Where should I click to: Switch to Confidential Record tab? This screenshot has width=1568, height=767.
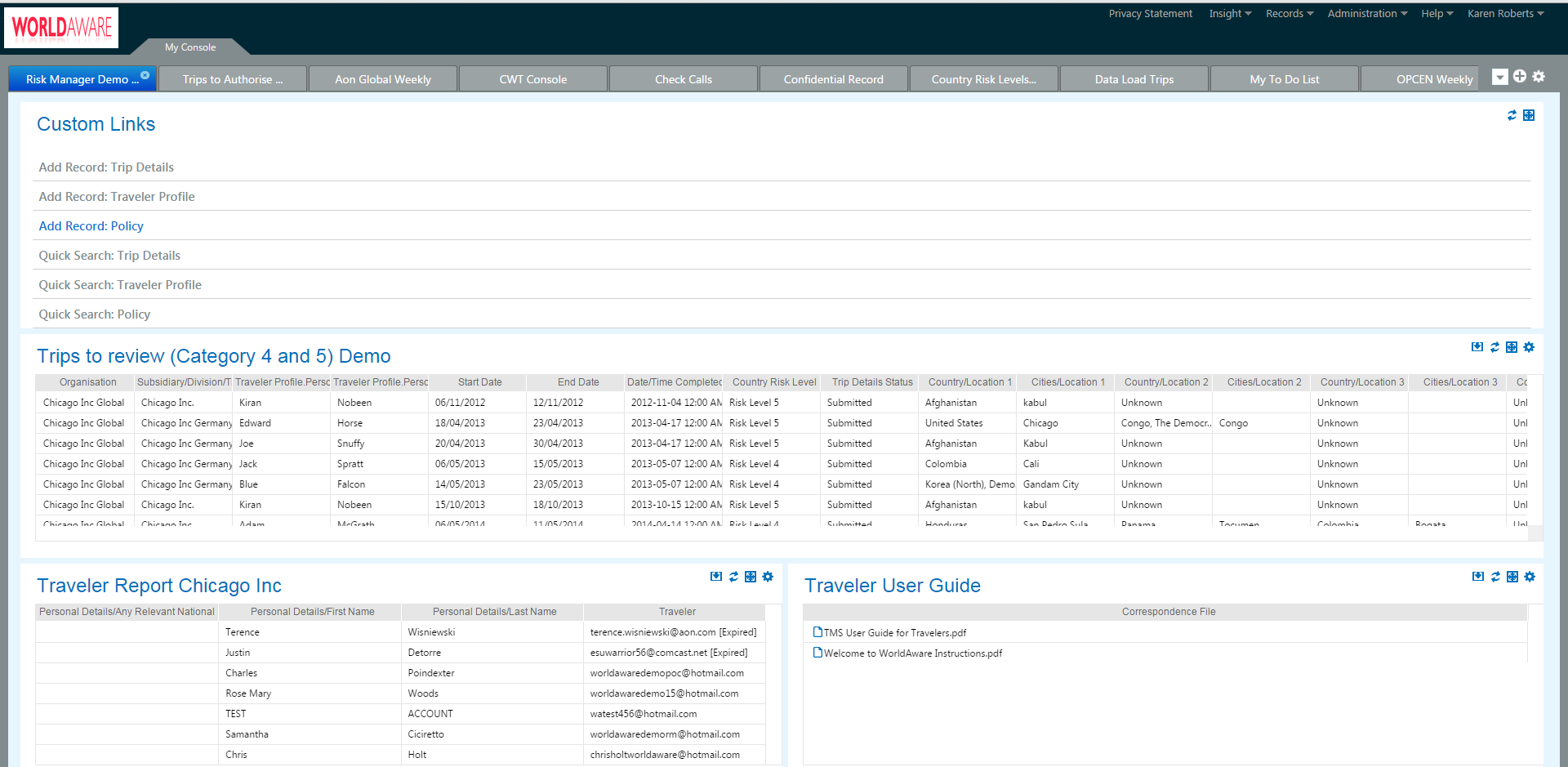pyautogui.click(x=834, y=79)
